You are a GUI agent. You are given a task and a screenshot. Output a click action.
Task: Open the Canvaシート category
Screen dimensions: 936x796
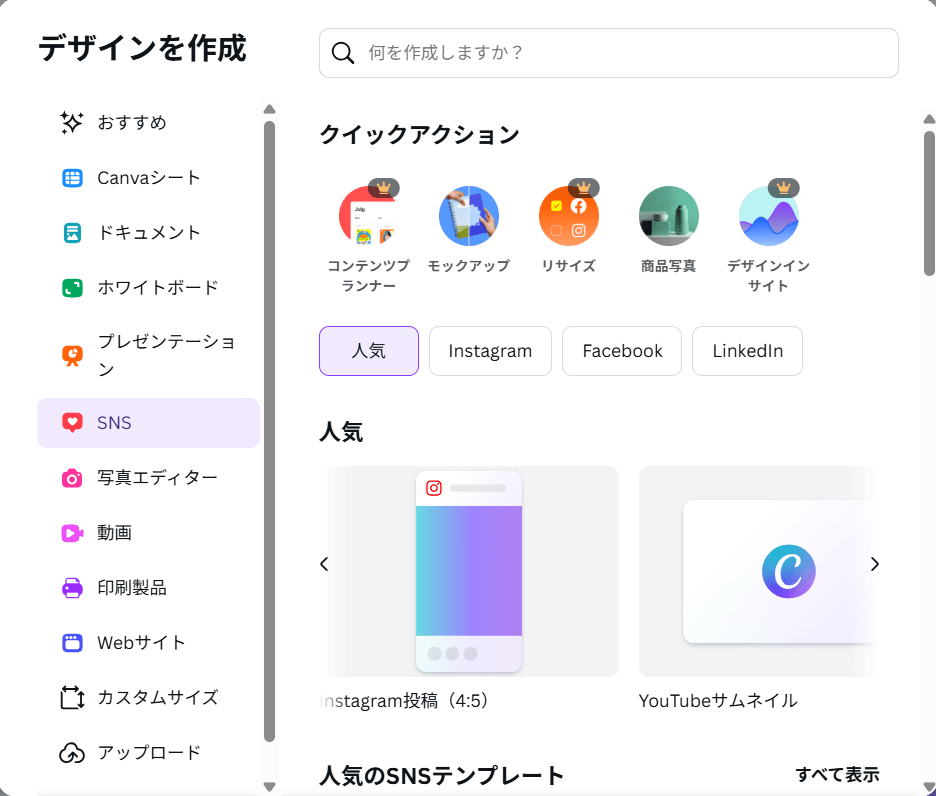pyautogui.click(x=148, y=178)
